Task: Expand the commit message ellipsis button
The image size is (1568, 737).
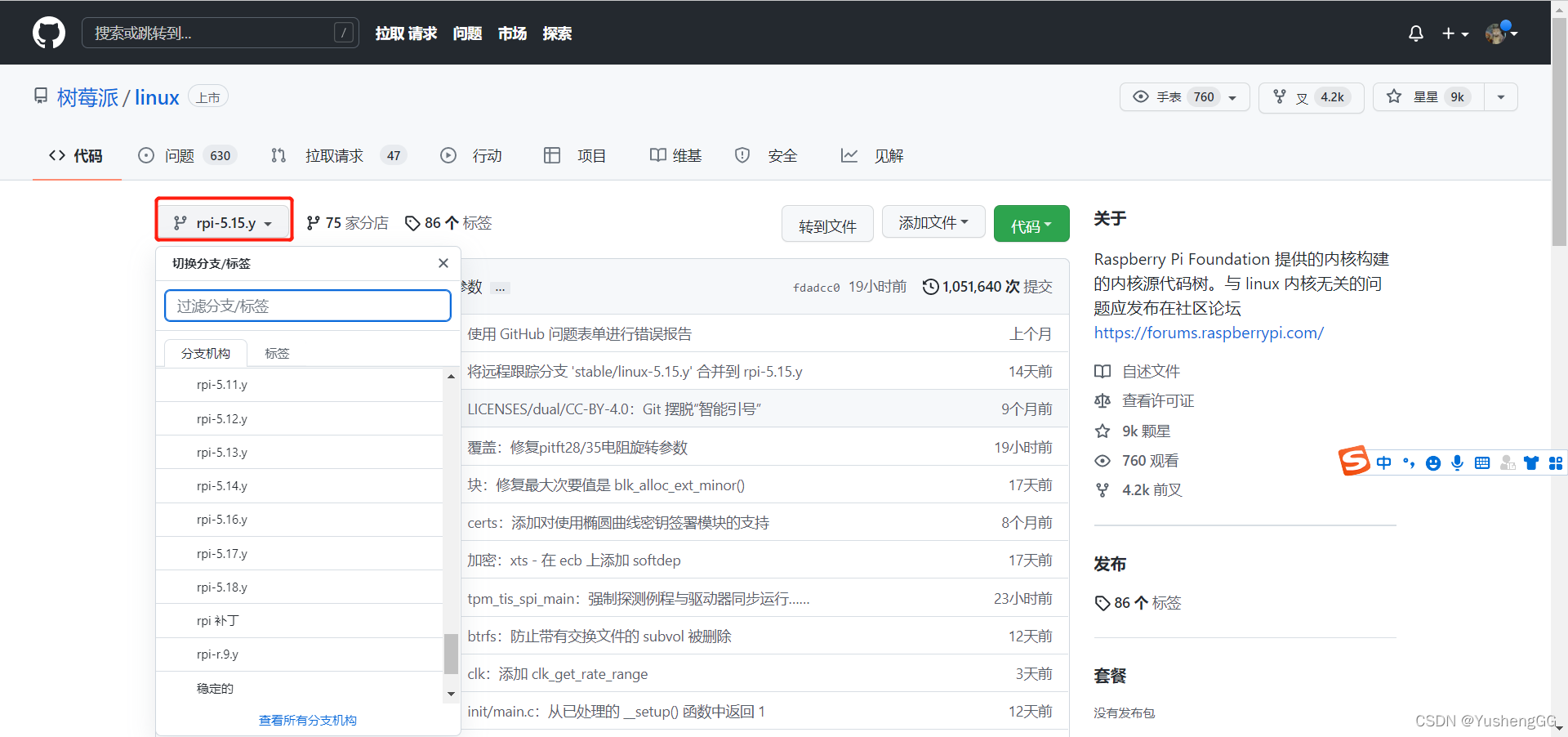Action: click(x=501, y=288)
